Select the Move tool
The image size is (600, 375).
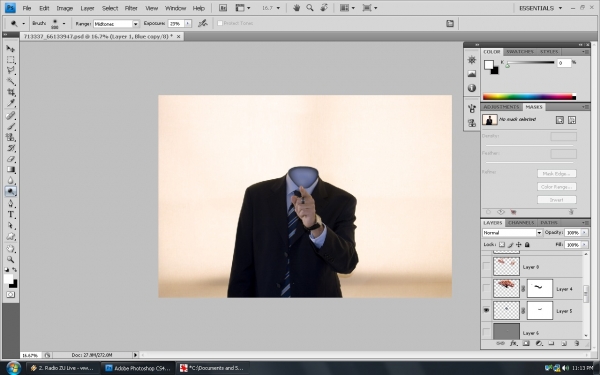10,49
